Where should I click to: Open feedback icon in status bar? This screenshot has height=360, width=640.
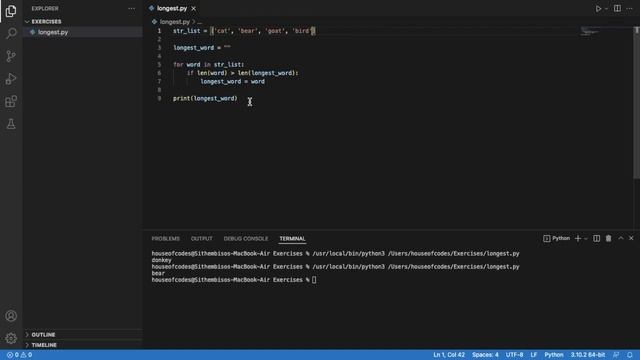click(616, 355)
